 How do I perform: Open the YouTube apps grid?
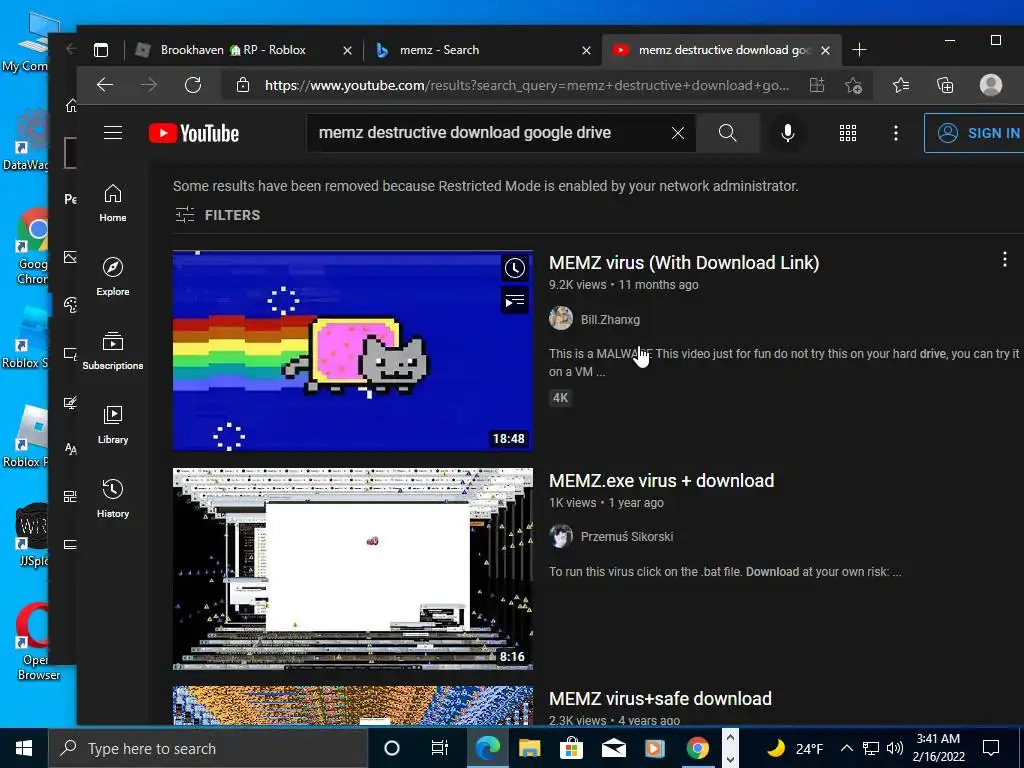[x=848, y=133]
